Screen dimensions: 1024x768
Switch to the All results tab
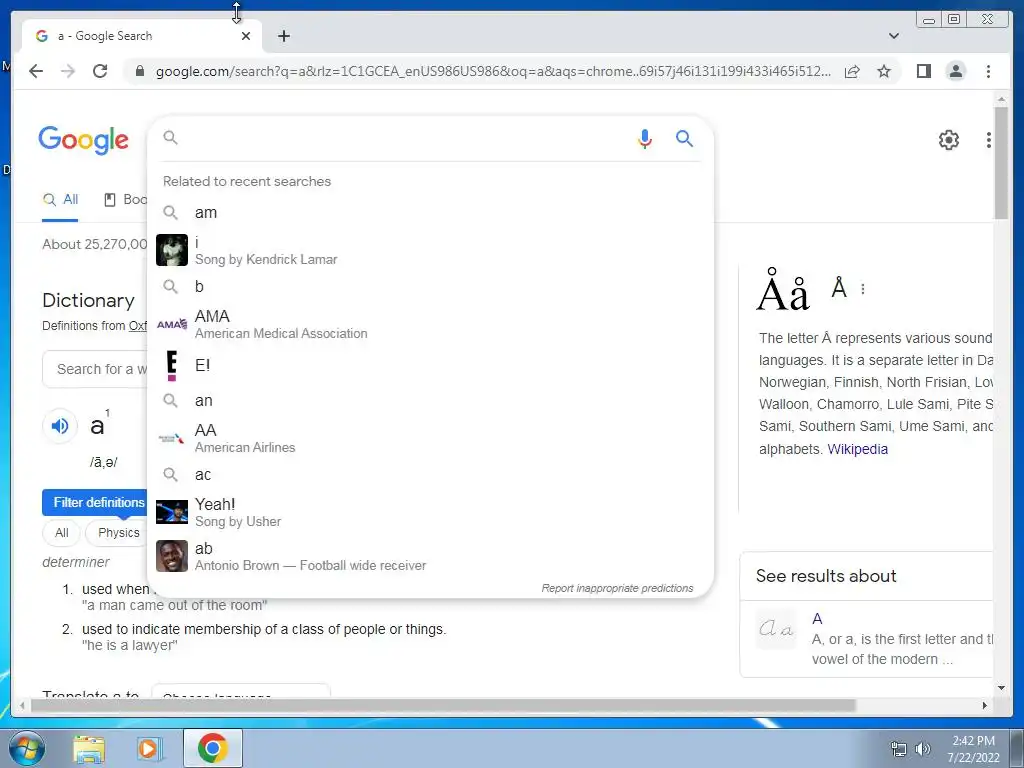[60, 200]
